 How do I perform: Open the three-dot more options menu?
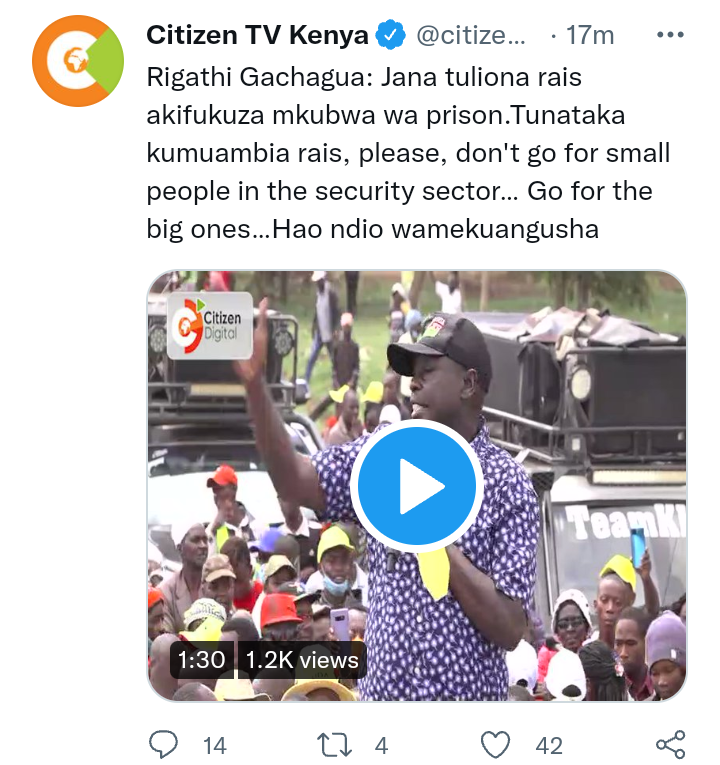coord(670,35)
